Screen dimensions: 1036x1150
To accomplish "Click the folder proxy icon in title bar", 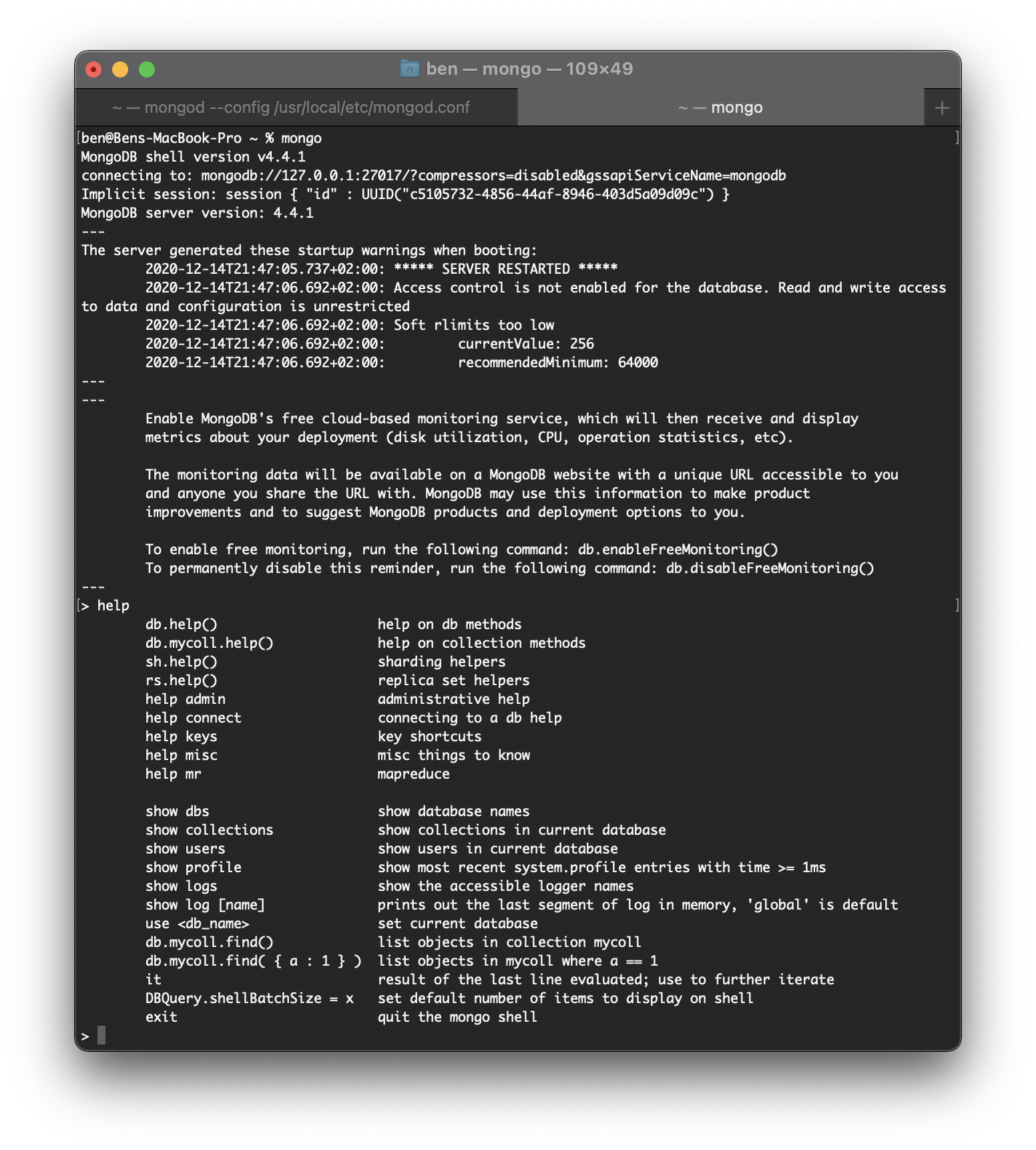I will (x=409, y=69).
